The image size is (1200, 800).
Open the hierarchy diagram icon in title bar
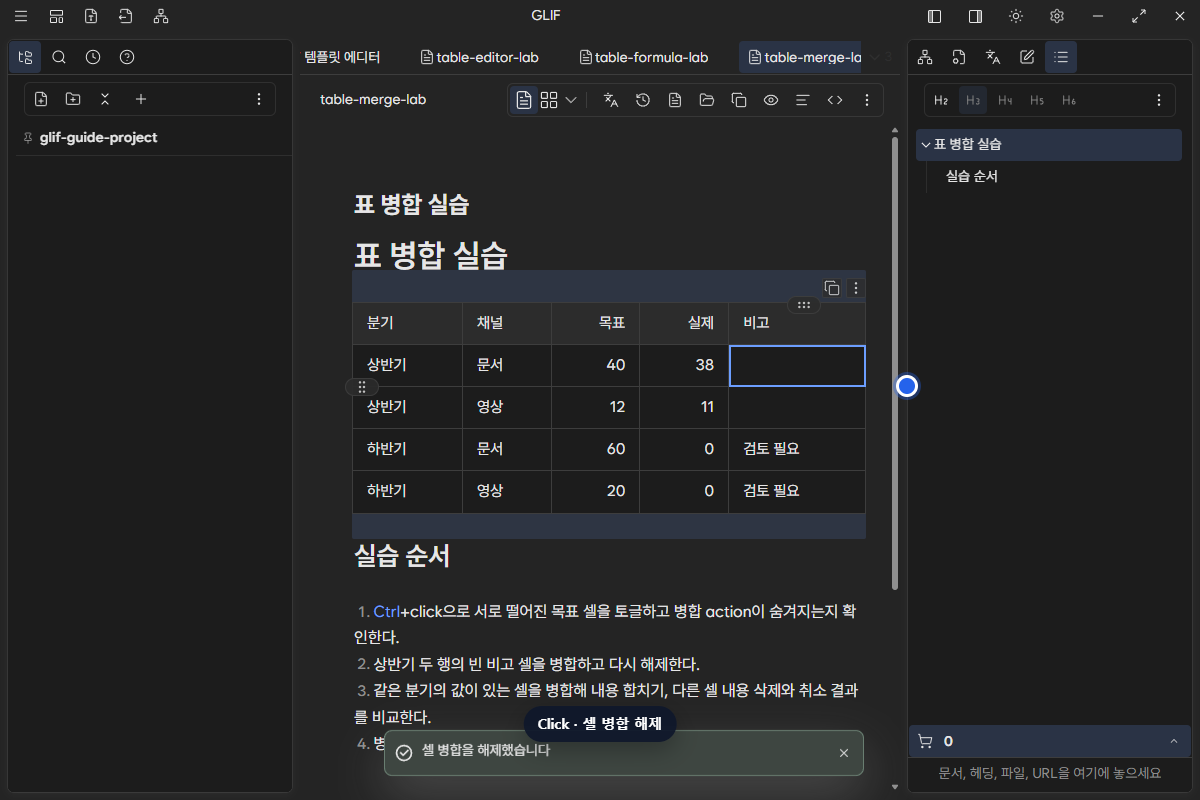[x=161, y=16]
